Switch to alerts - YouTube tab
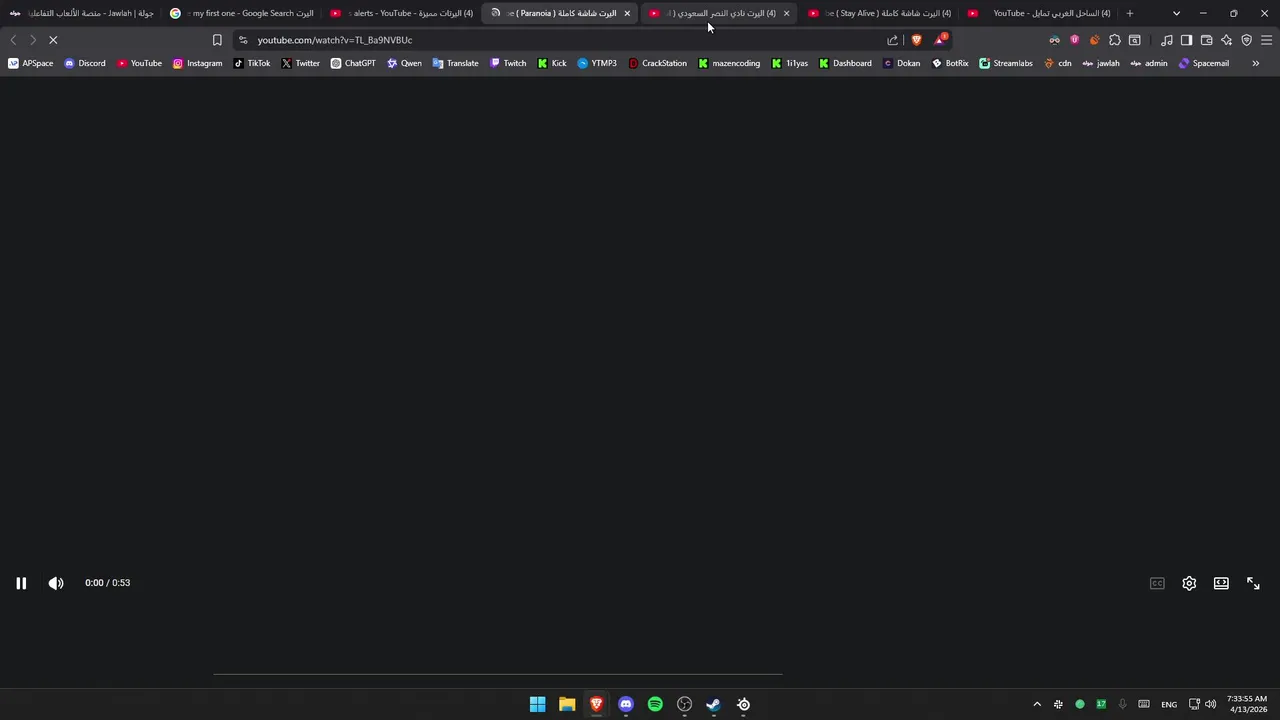The width and height of the screenshot is (1280, 720). point(401,13)
